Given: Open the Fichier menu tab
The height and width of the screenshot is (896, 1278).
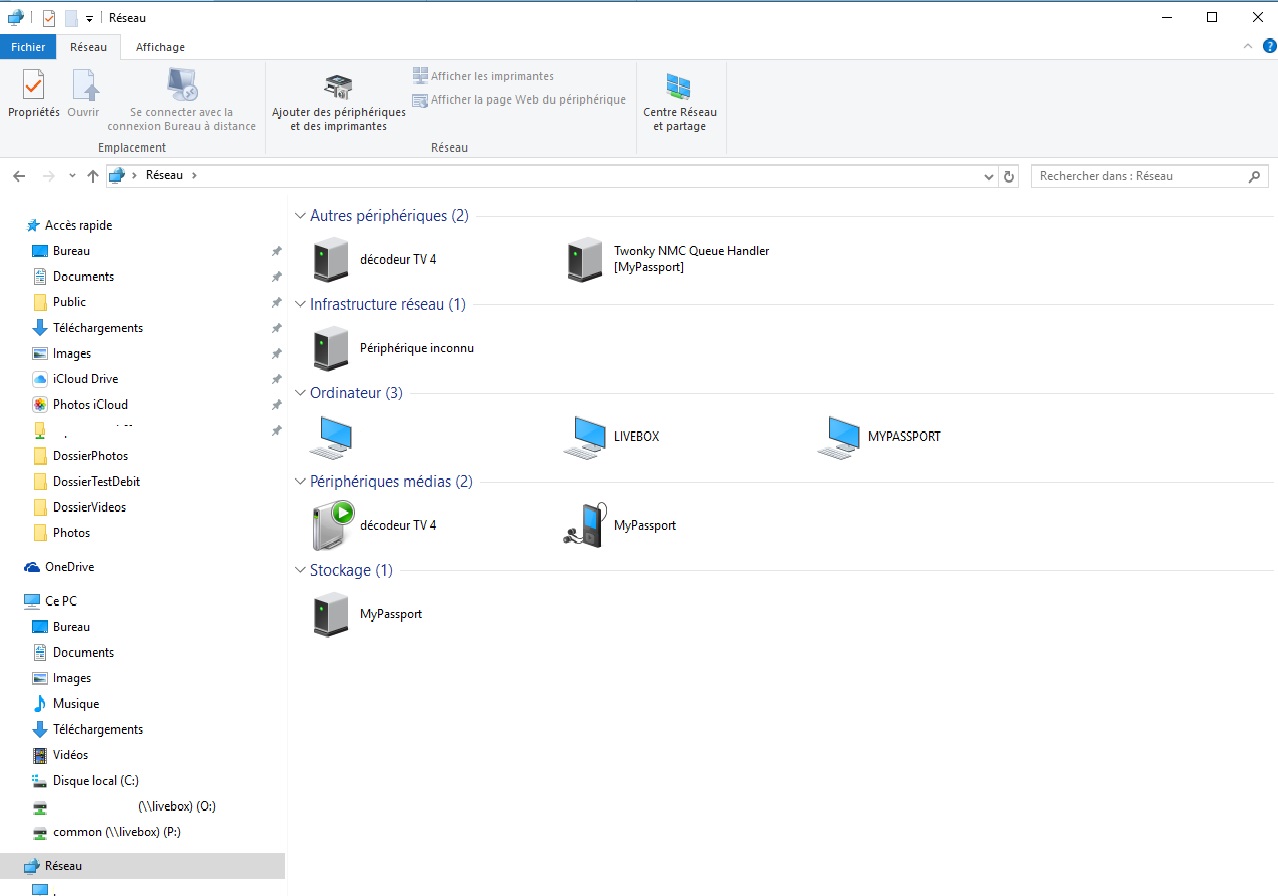Looking at the screenshot, I should coord(28,47).
